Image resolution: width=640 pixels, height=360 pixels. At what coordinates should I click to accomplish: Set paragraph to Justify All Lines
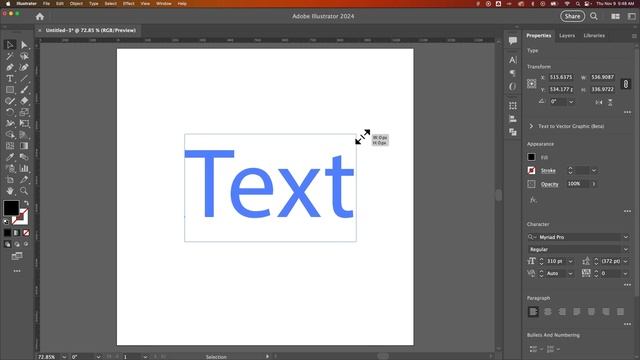(620, 312)
